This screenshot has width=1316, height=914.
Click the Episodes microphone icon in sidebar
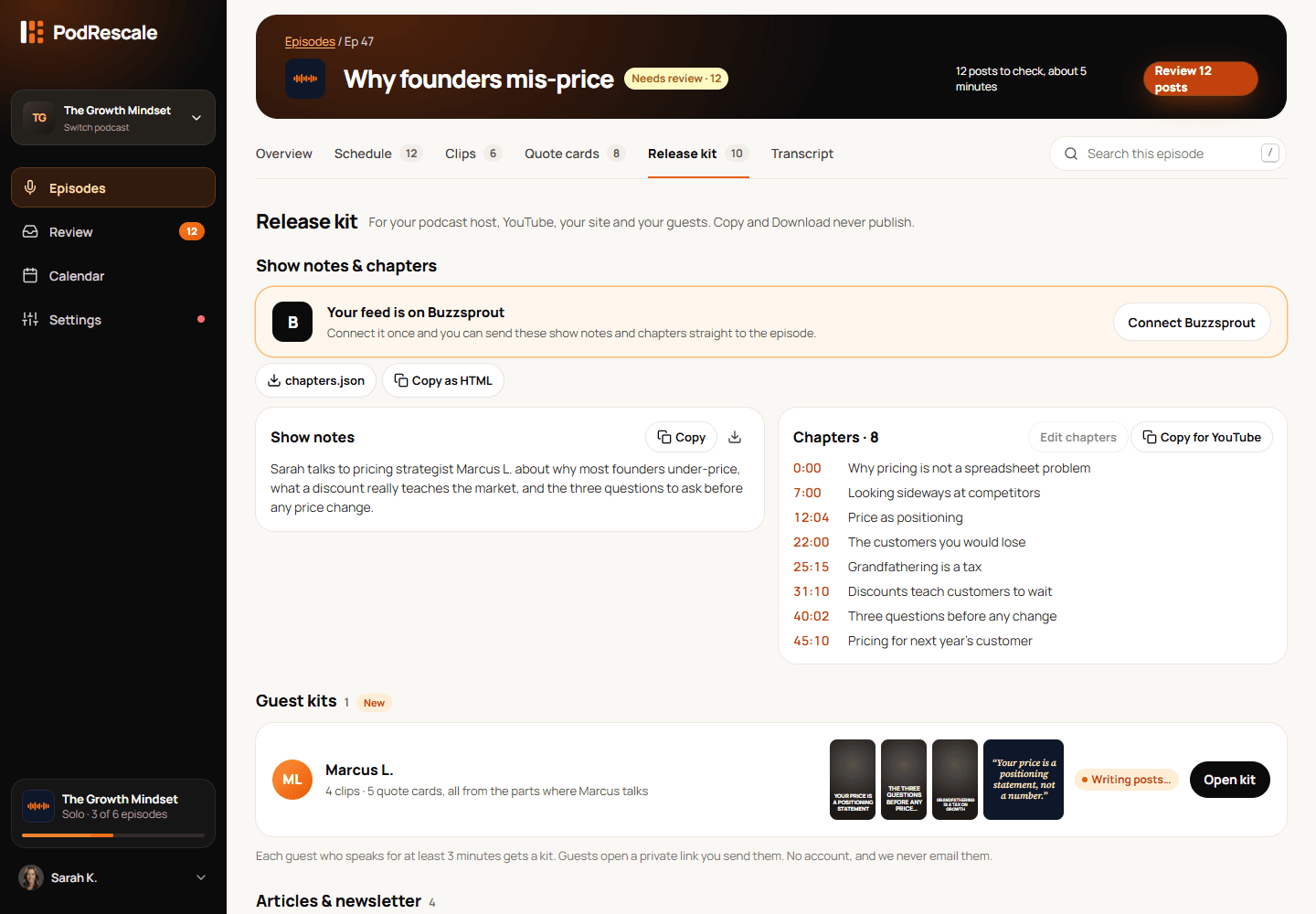[x=30, y=188]
